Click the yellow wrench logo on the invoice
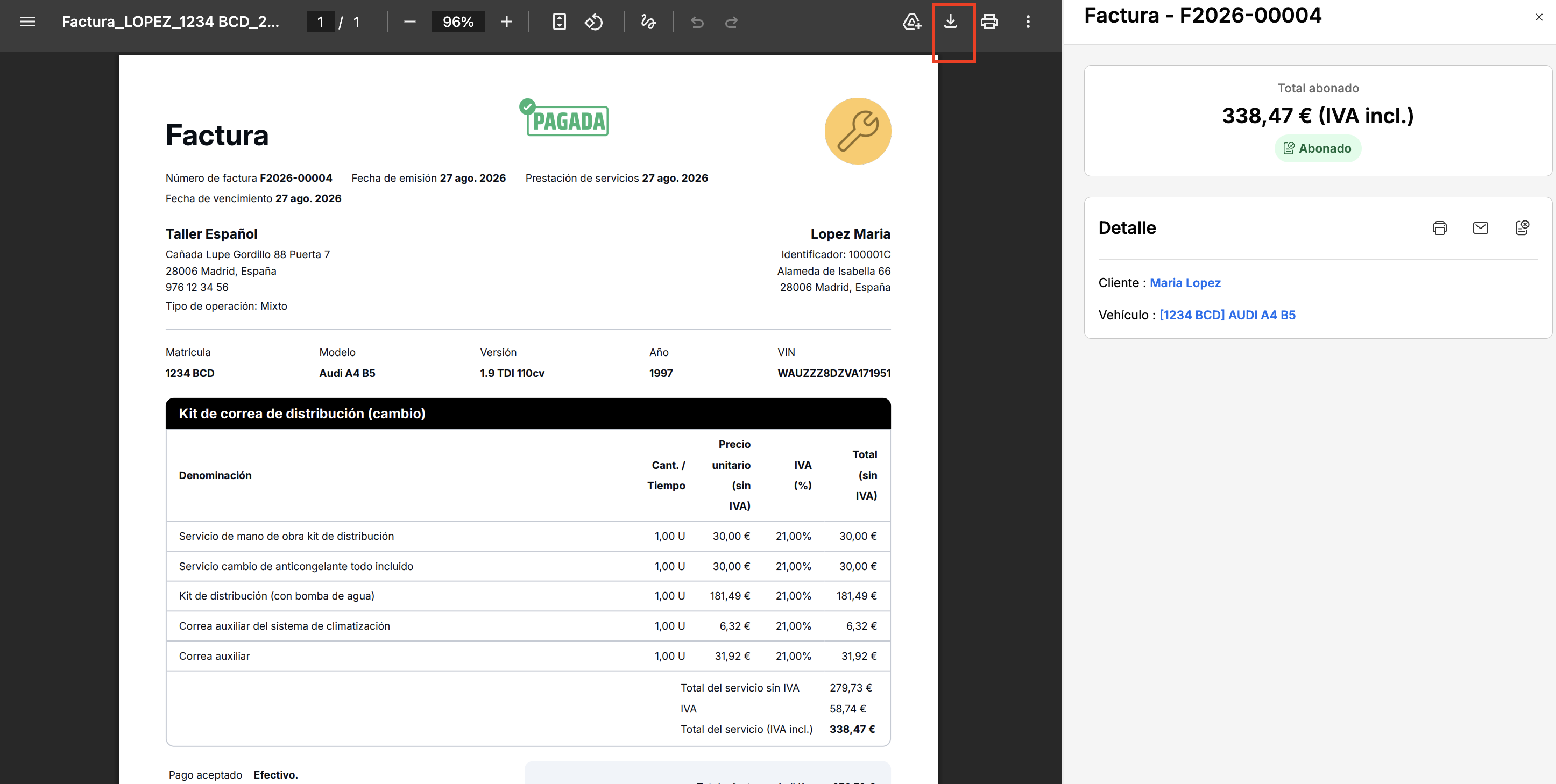1556x784 pixels. [857, 131]
